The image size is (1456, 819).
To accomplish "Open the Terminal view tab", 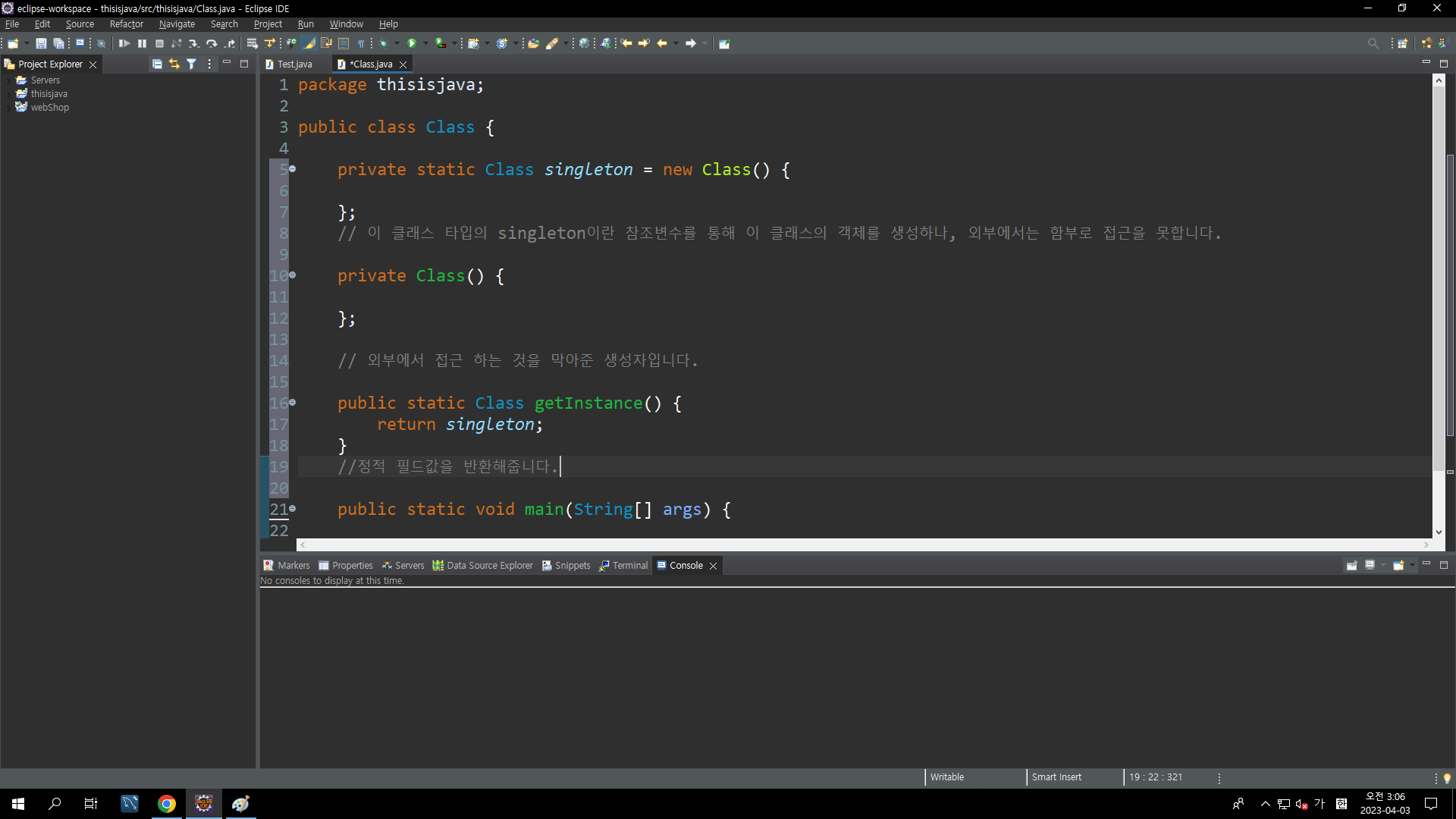I will click(x=629, y=566).
